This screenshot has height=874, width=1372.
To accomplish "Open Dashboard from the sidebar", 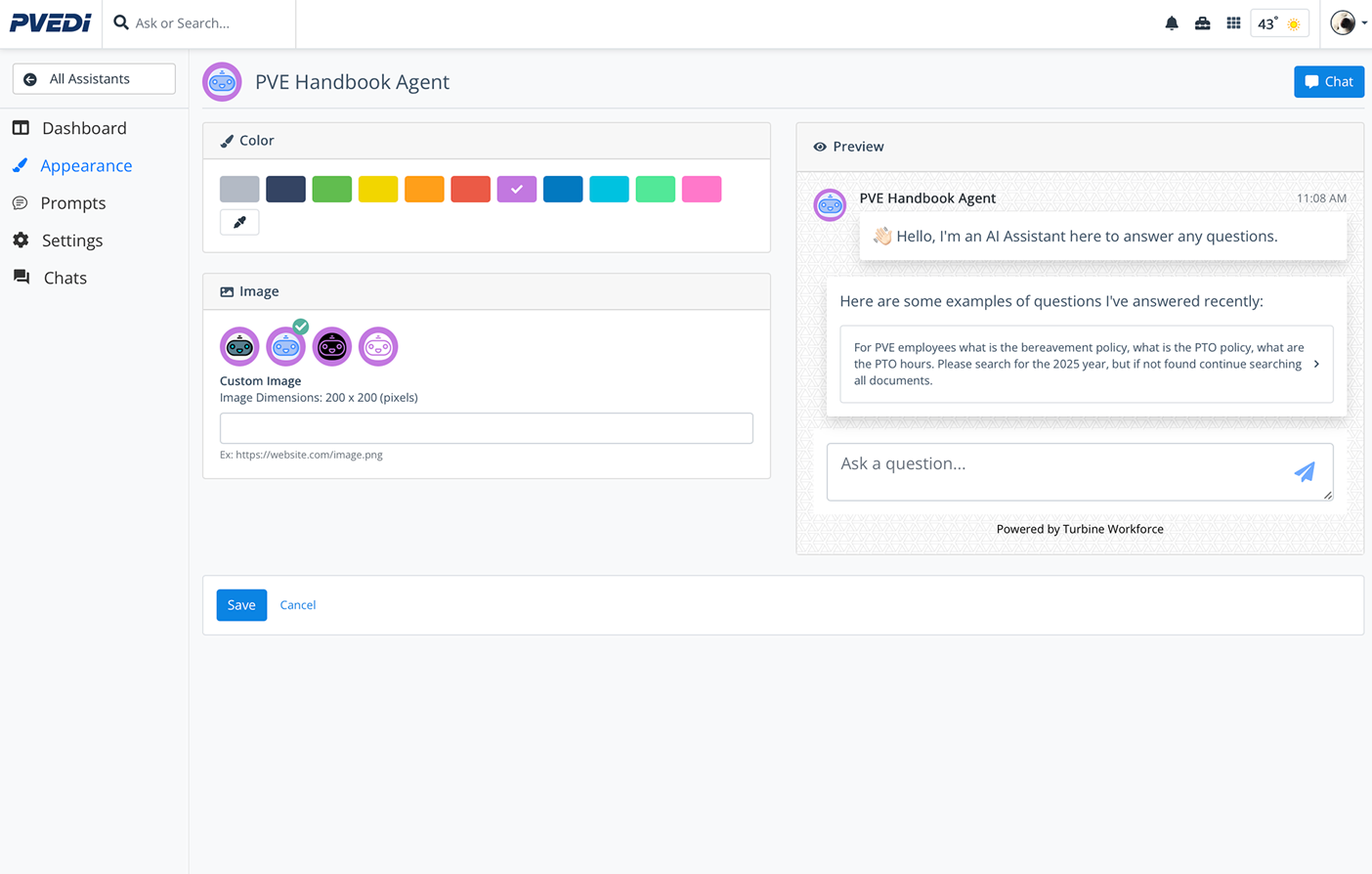I will [84, 128].
